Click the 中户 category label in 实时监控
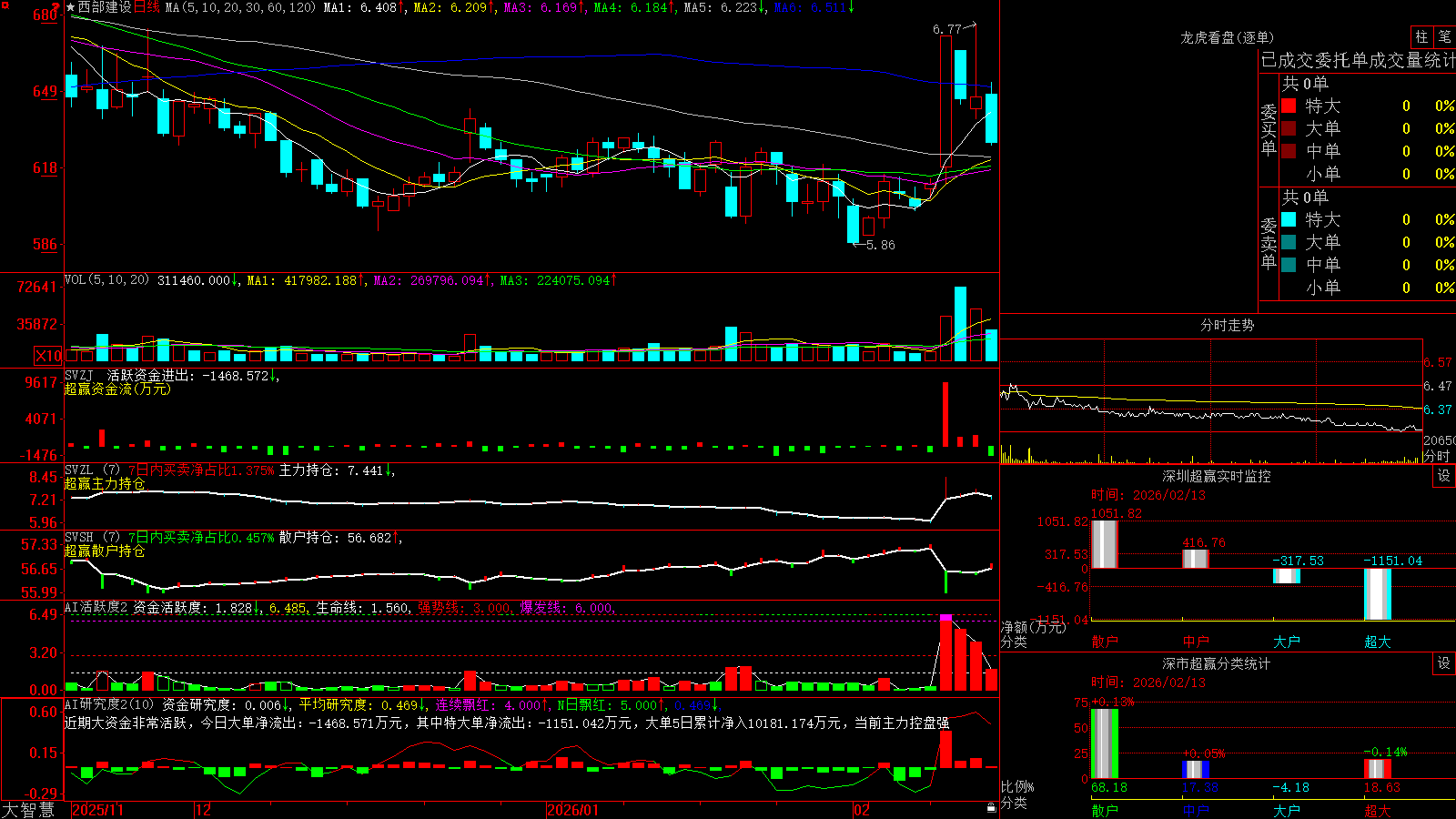Screen dimensions: 1456x819 1195,642
